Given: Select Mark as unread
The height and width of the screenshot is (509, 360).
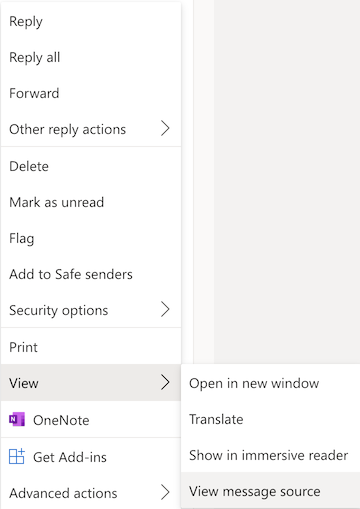Looking at the screenshot, I should pos(91,202).
